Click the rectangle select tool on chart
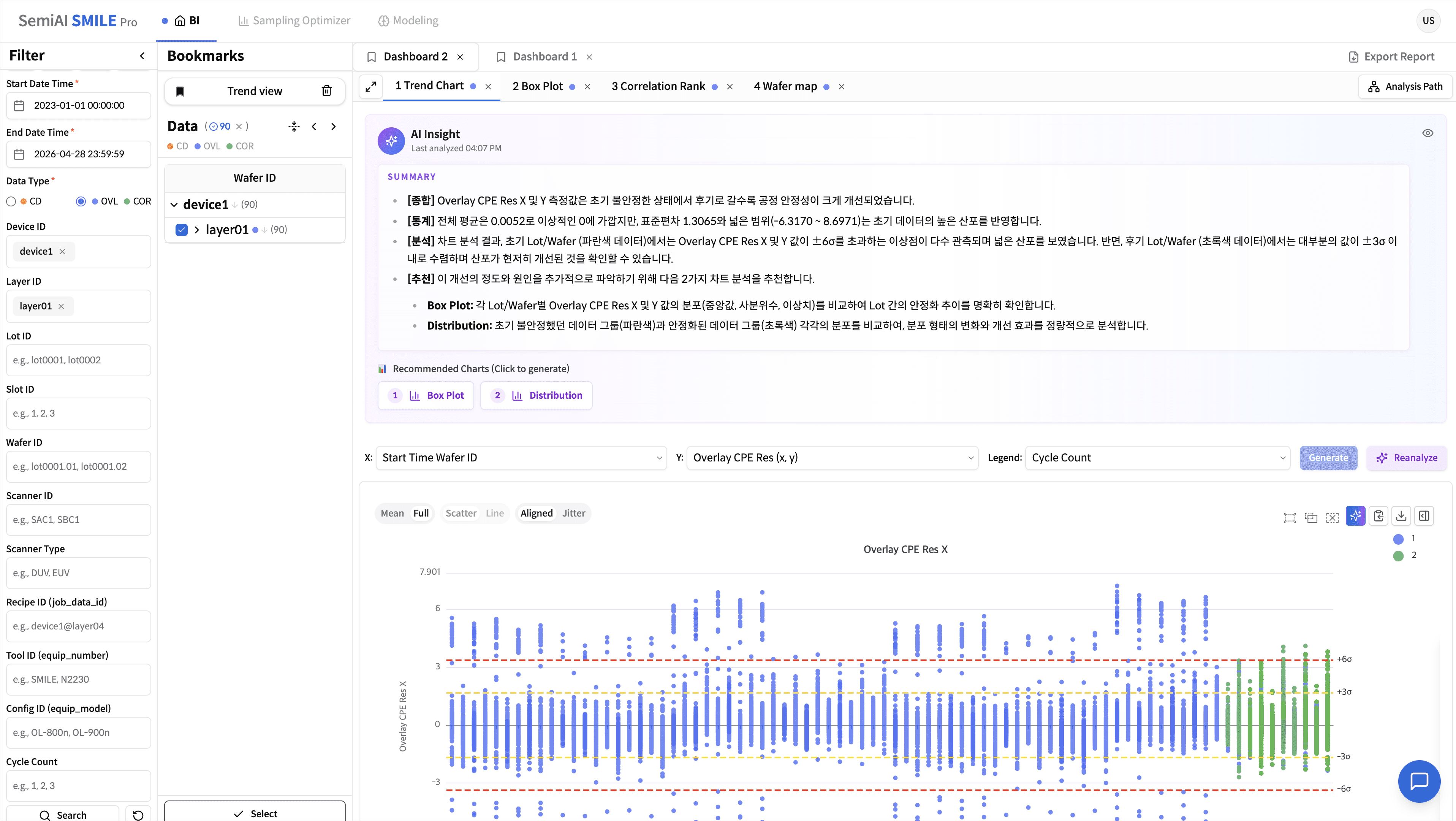The width and height of the screenshot is (1456, 821). (x=1290, y=517)
